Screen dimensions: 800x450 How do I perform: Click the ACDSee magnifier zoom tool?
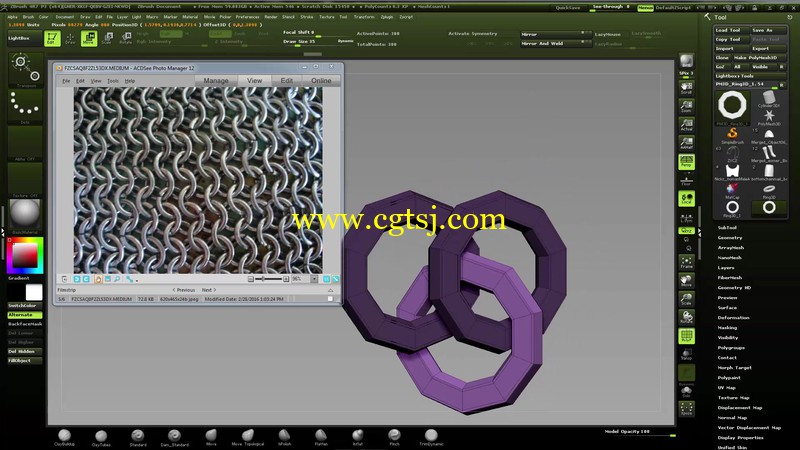click(x=117, y=279)
